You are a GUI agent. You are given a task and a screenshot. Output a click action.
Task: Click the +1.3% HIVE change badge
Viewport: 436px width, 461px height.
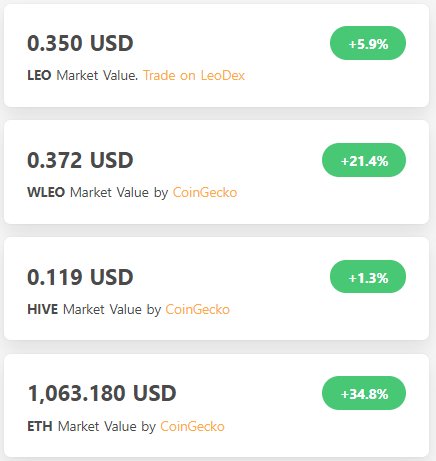(x=368, y=277)
